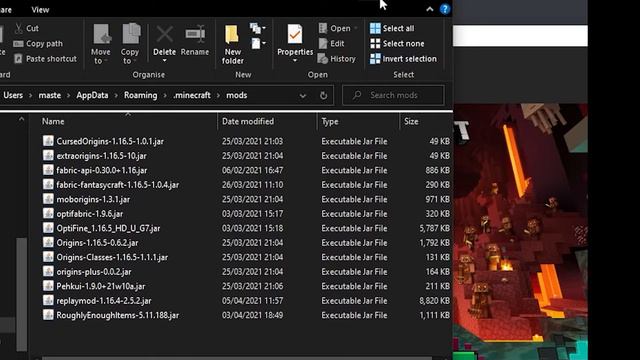This screenshot has width=640, height=360.
Task: Expand the Properties dropdown arrow
Action: pyautogui.click(x=295, y=61)
